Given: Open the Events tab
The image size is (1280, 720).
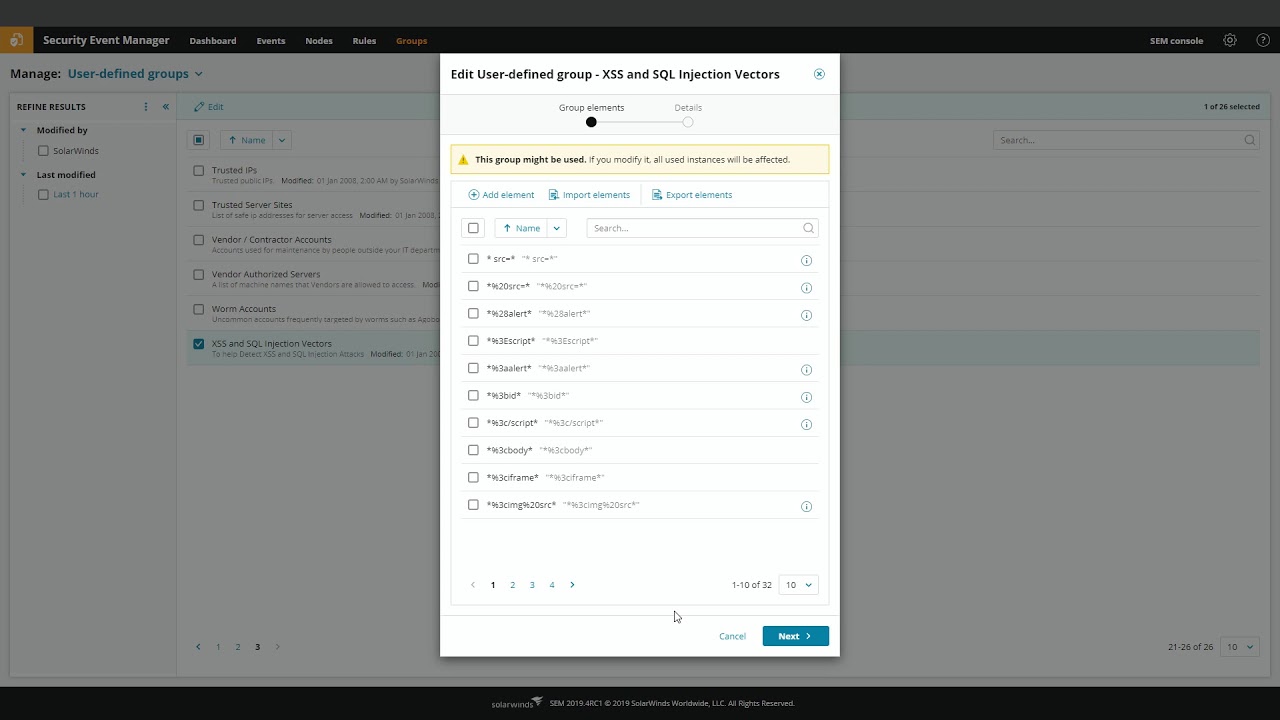Looking at the screenshot, I should click(x=271, y=41).
